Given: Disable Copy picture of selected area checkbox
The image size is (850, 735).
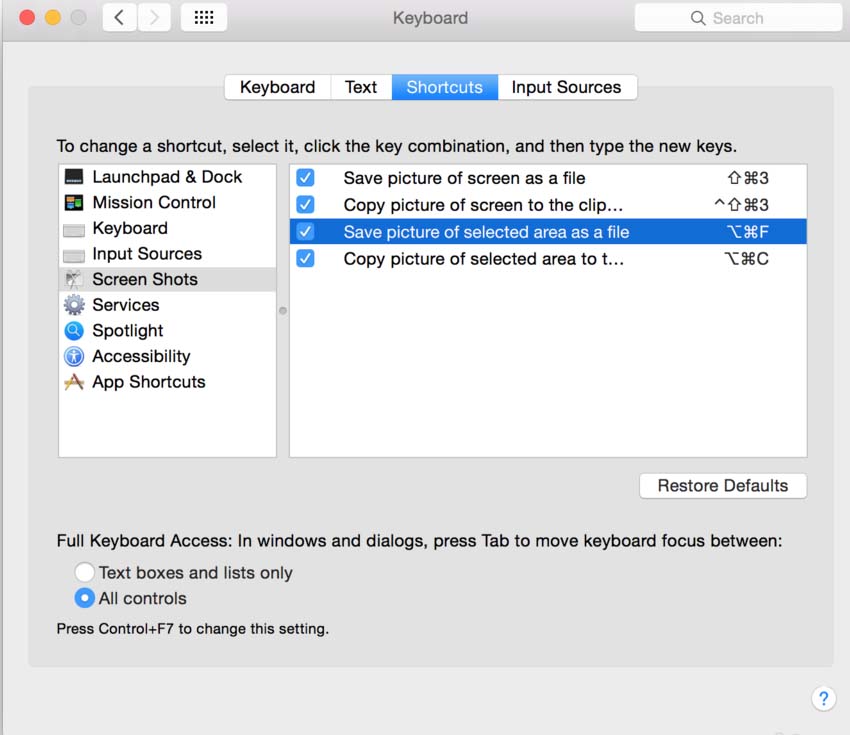Looking at the screenshot, I should (306, 259).
